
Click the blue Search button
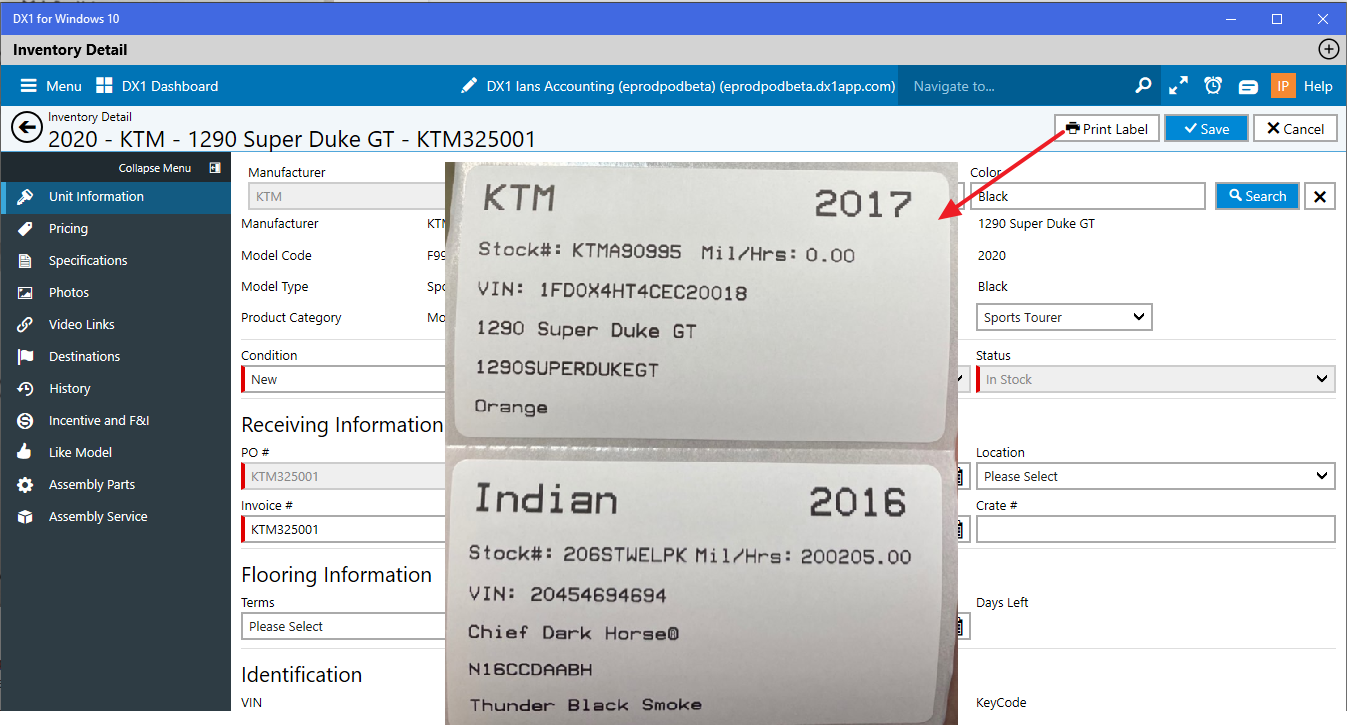1257,197
